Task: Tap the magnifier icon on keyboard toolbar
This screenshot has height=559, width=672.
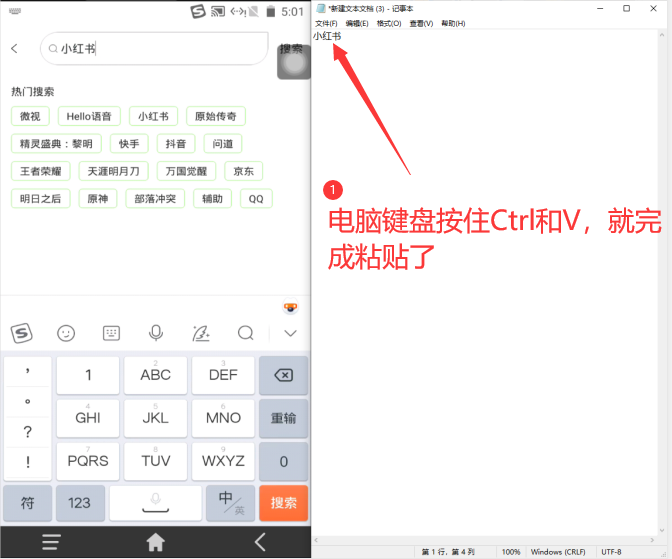Action: (246, 333)
